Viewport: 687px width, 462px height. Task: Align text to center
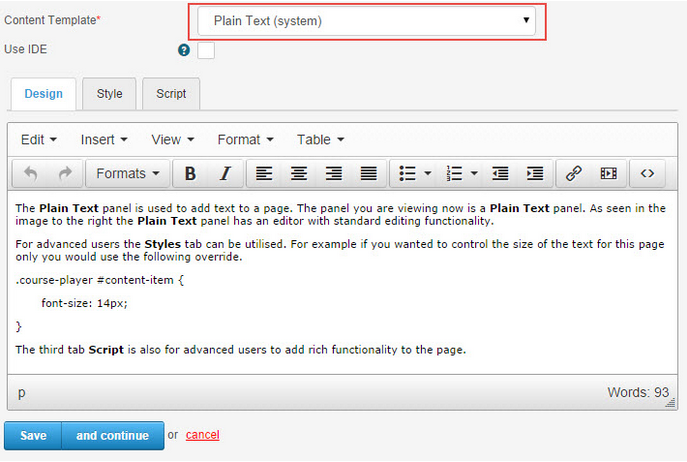(x=299, y=173)
